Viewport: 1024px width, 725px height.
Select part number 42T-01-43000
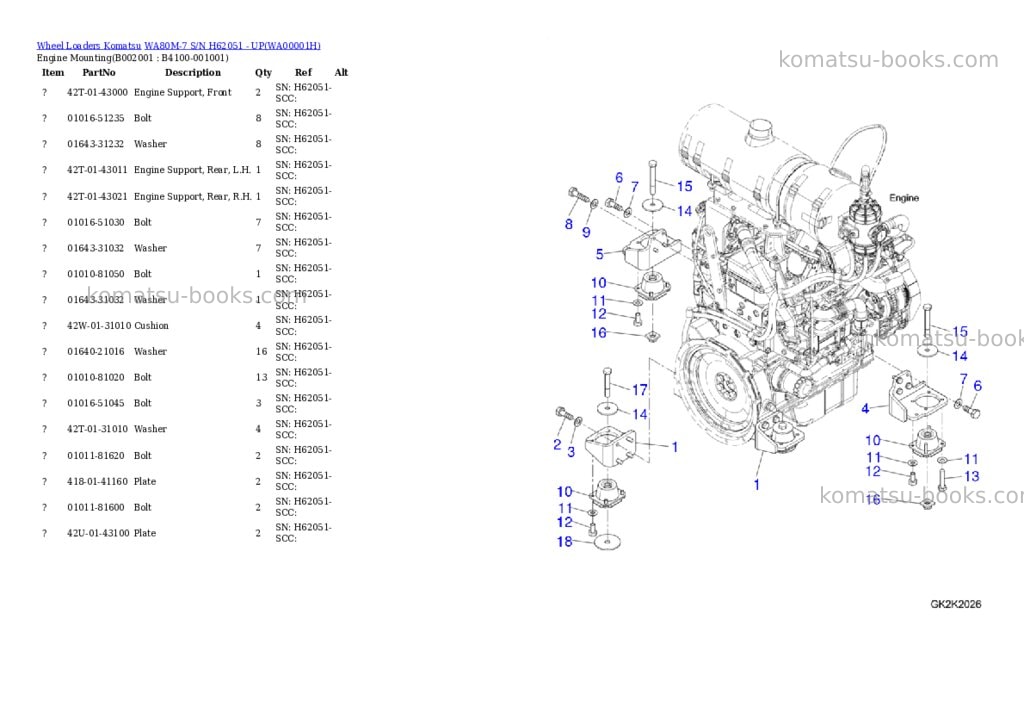(97, 93)
